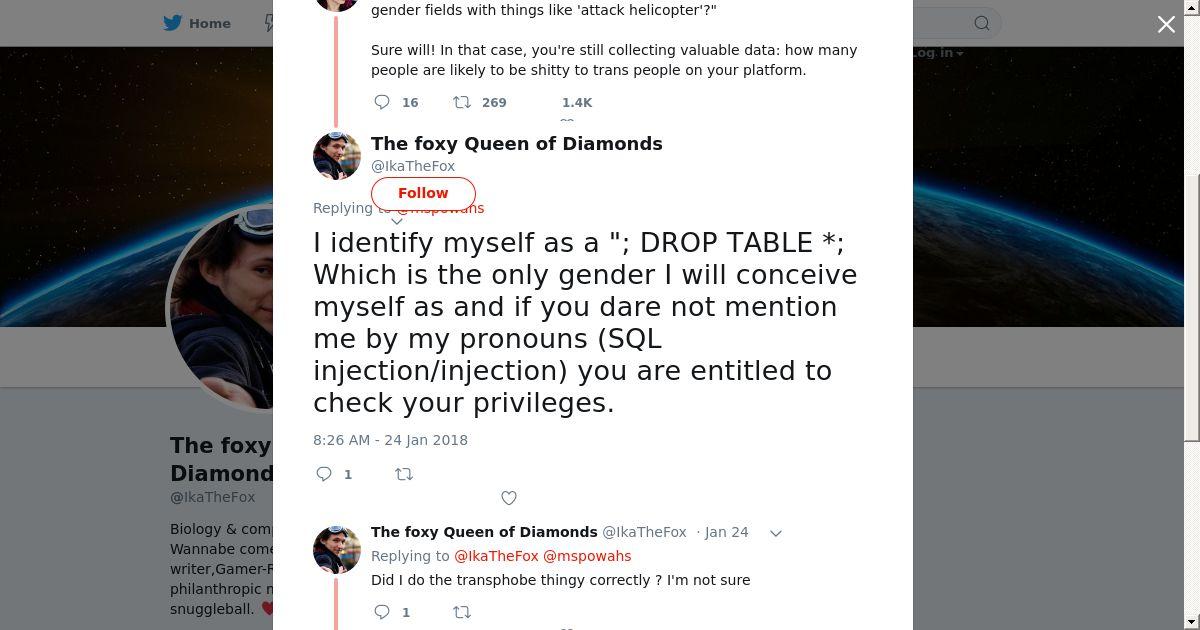Screen dimensions: 1200x630
Task: Retweet the DROP TABLE tweet
Action: 404,474
